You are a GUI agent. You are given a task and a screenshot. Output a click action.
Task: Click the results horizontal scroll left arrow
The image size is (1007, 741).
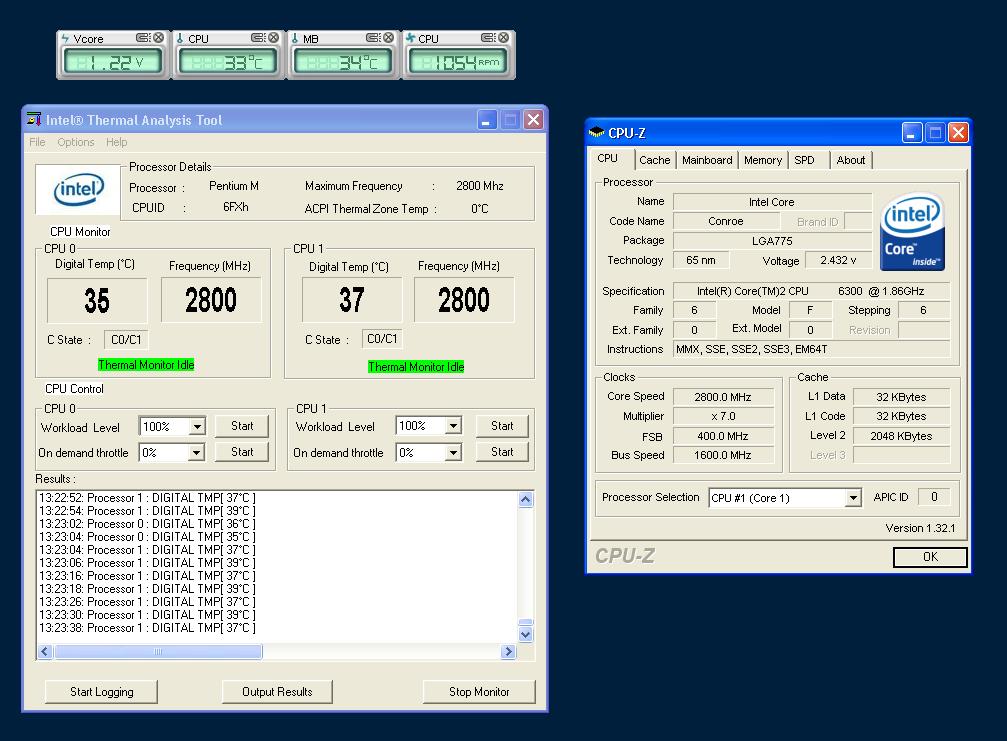44,652
